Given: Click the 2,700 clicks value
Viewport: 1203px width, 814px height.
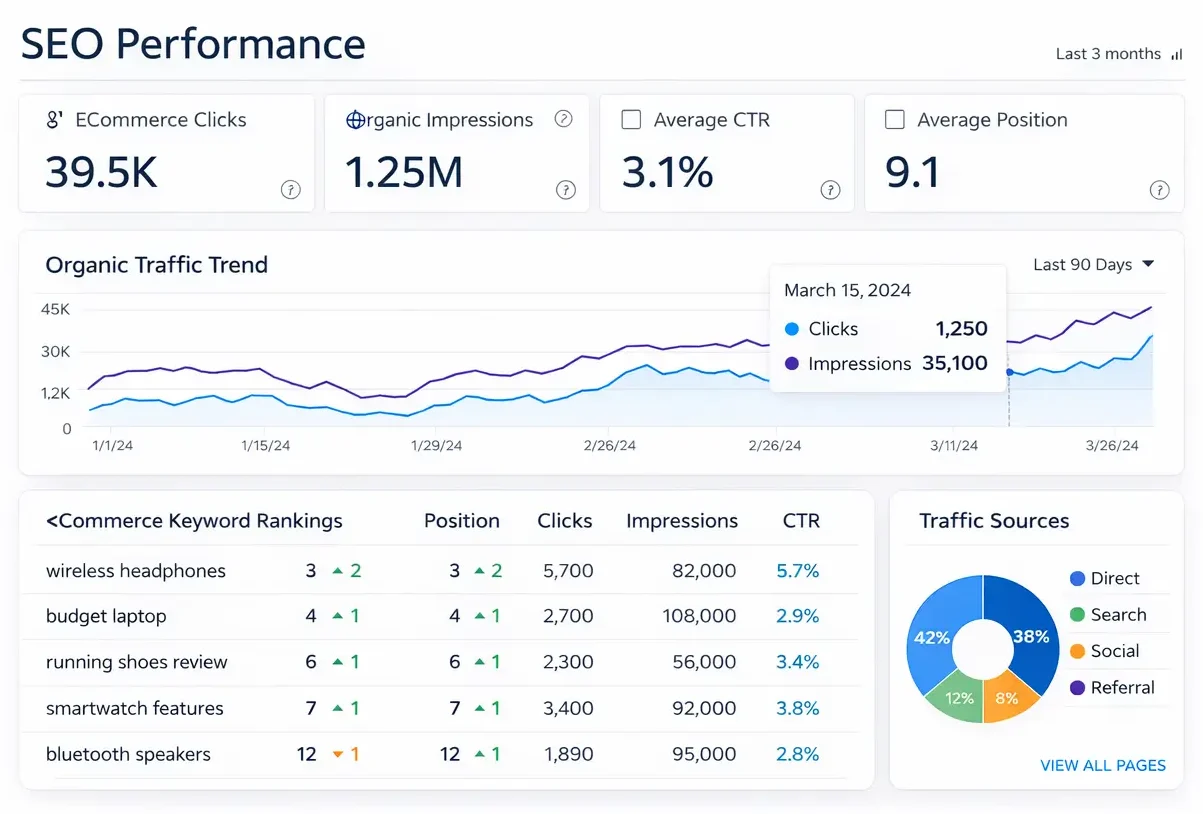Looking at the screenshot, I should pyautogui.click(x=568, y=616).
